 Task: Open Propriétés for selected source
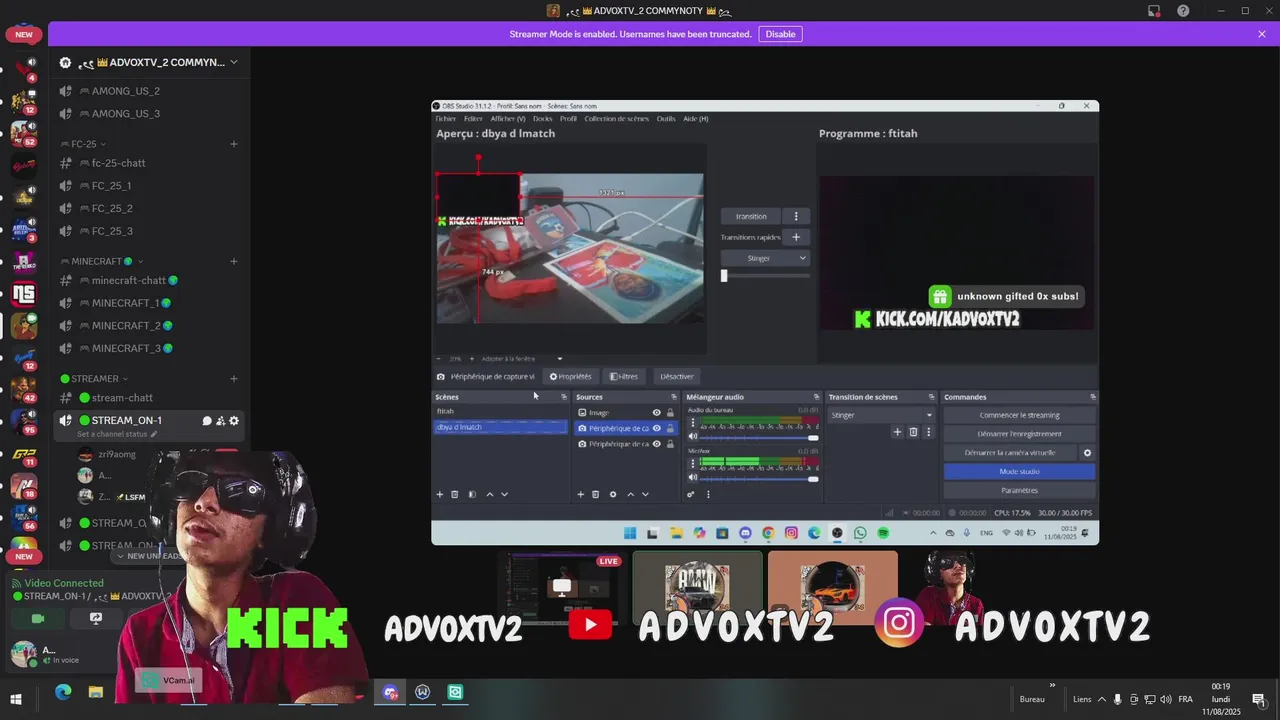[571, 377]
